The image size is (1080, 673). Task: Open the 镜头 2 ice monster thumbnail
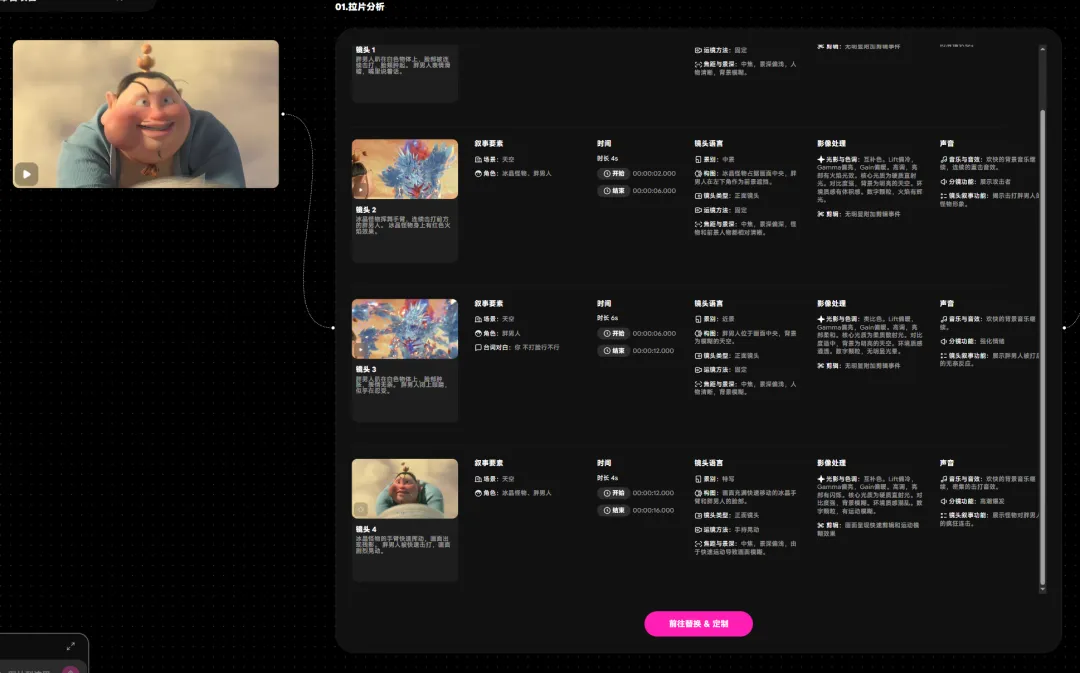pos(404,169)
